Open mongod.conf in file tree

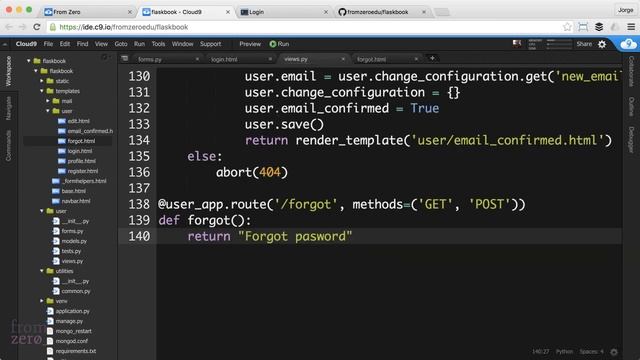click(71, 341)
